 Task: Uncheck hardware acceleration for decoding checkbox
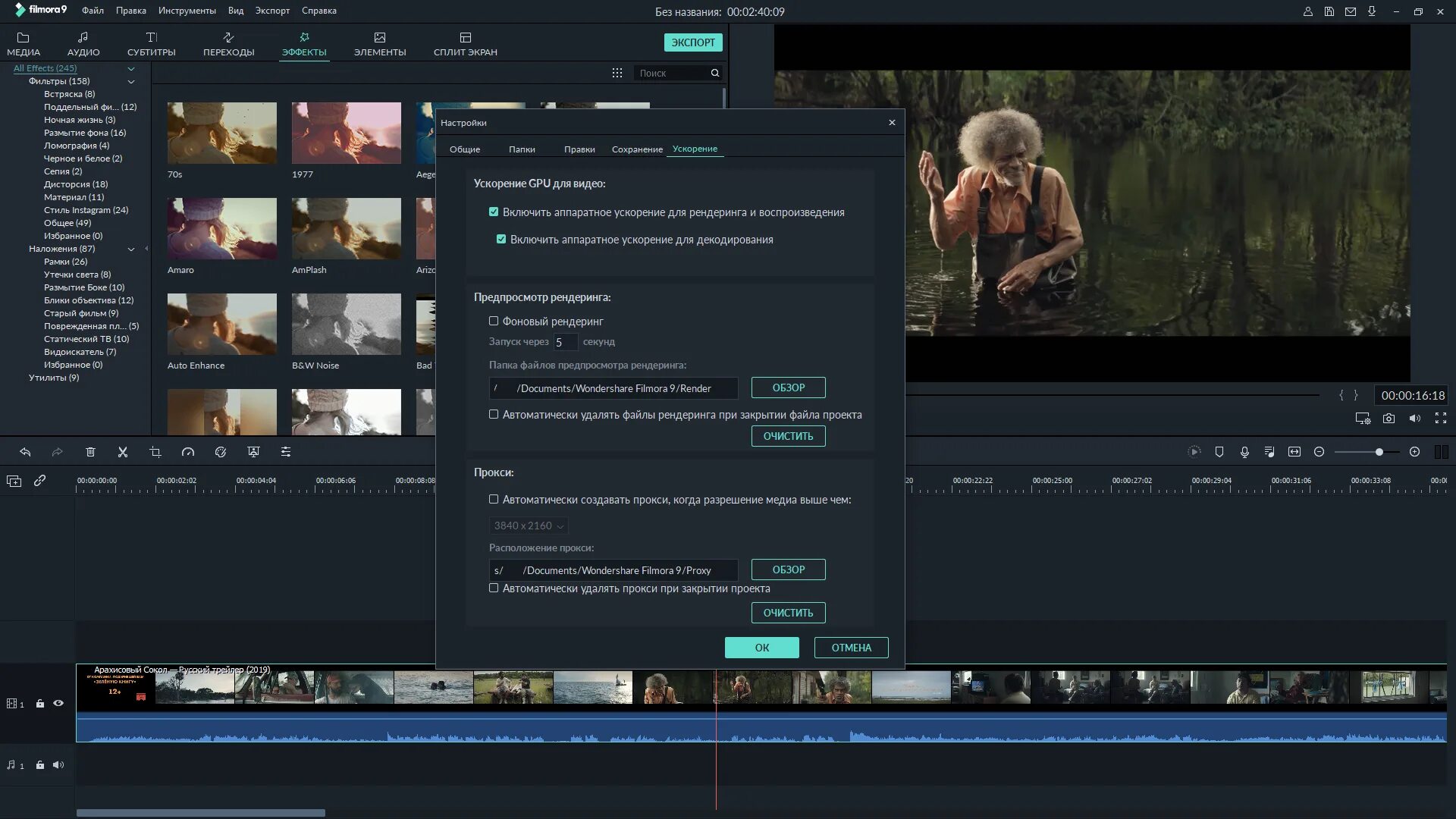point(501,240)
